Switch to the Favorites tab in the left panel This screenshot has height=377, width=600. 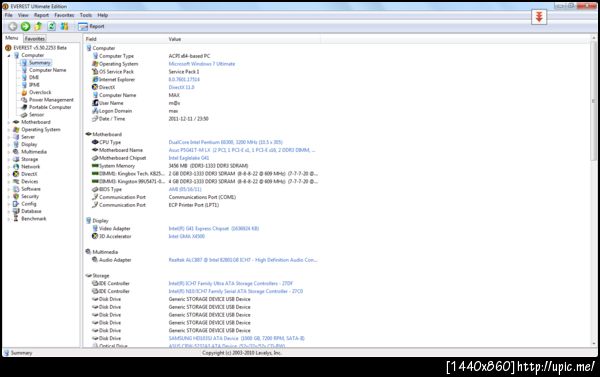[x=35, y=39]
